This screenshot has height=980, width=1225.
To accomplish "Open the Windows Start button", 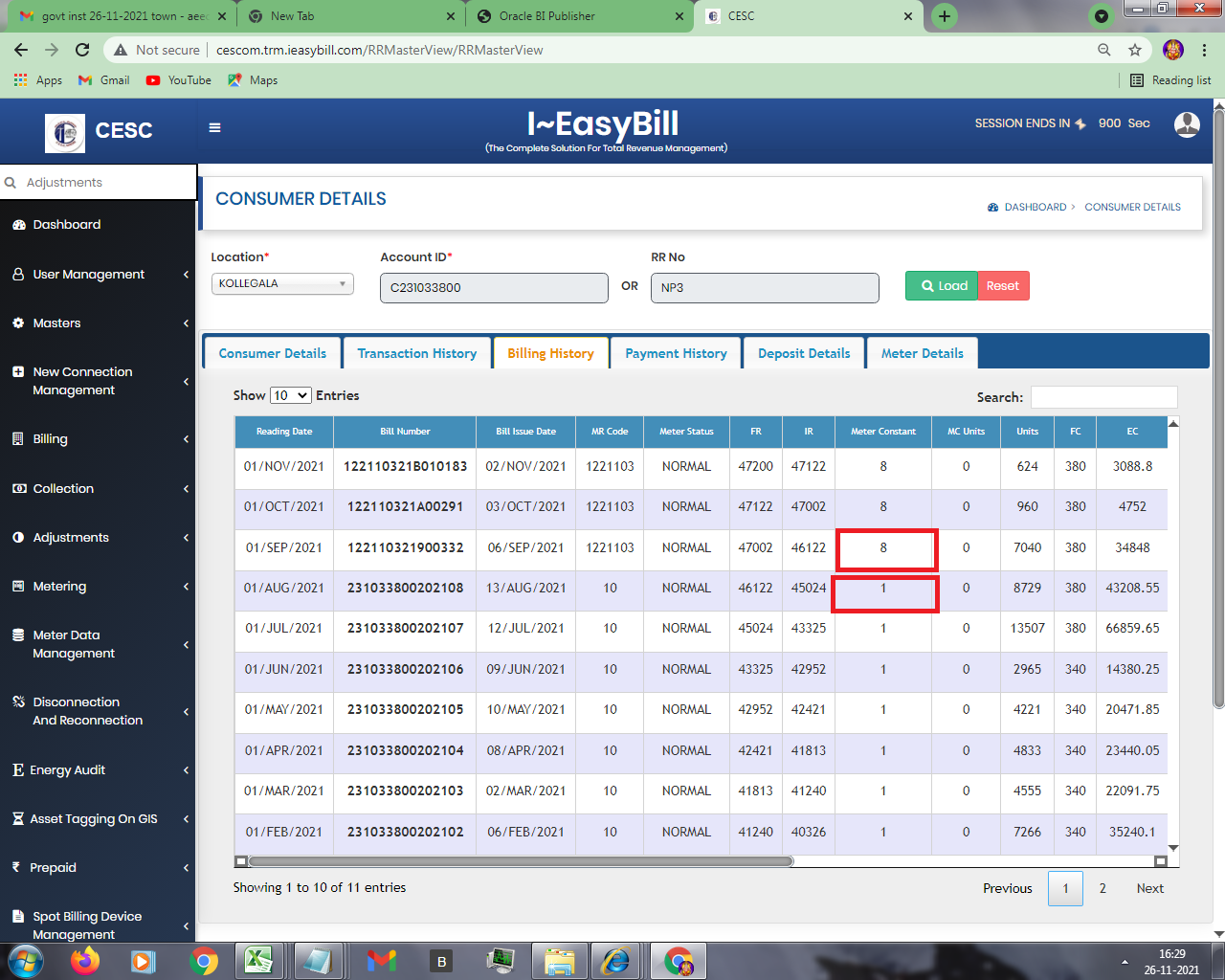I will pos(26,960).
